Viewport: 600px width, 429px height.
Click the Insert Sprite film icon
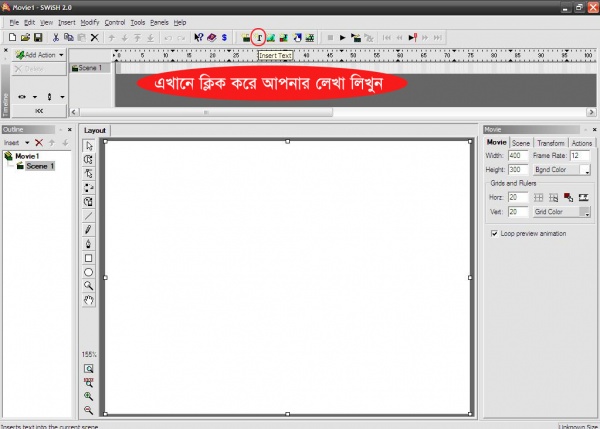point(310,38)
